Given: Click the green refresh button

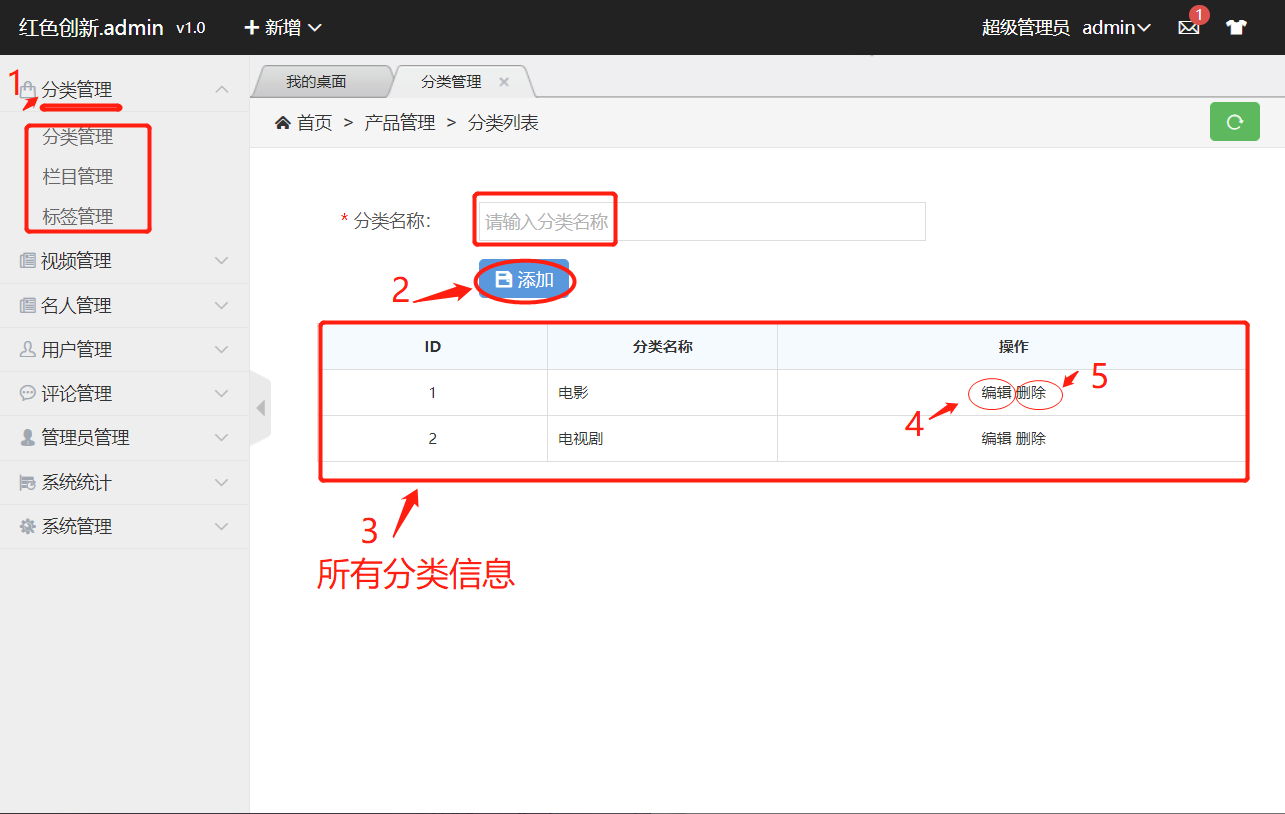Looking at the screenshot, I should click(1235, 122).
